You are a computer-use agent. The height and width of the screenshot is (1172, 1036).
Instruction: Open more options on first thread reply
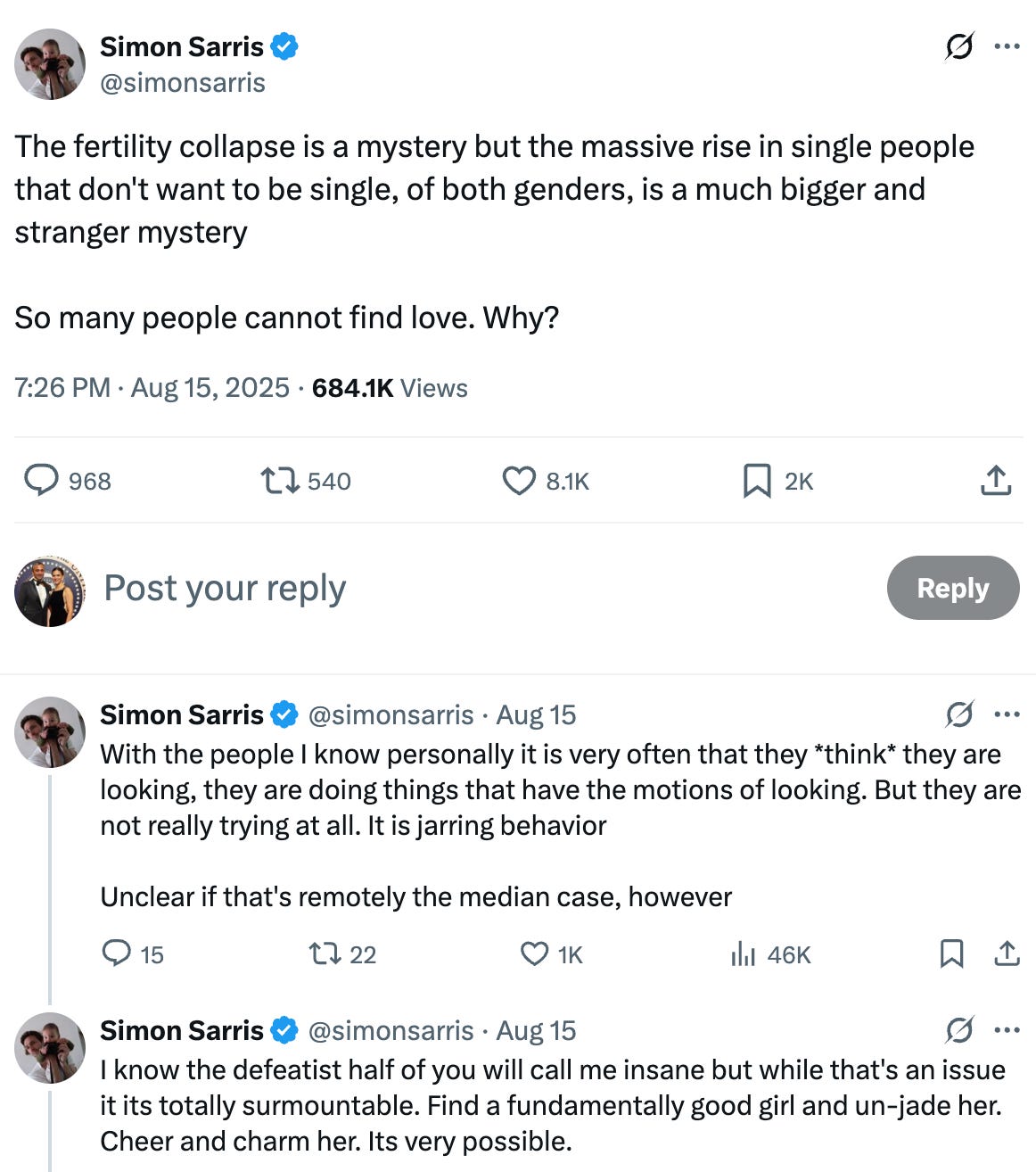[1007, 714]
